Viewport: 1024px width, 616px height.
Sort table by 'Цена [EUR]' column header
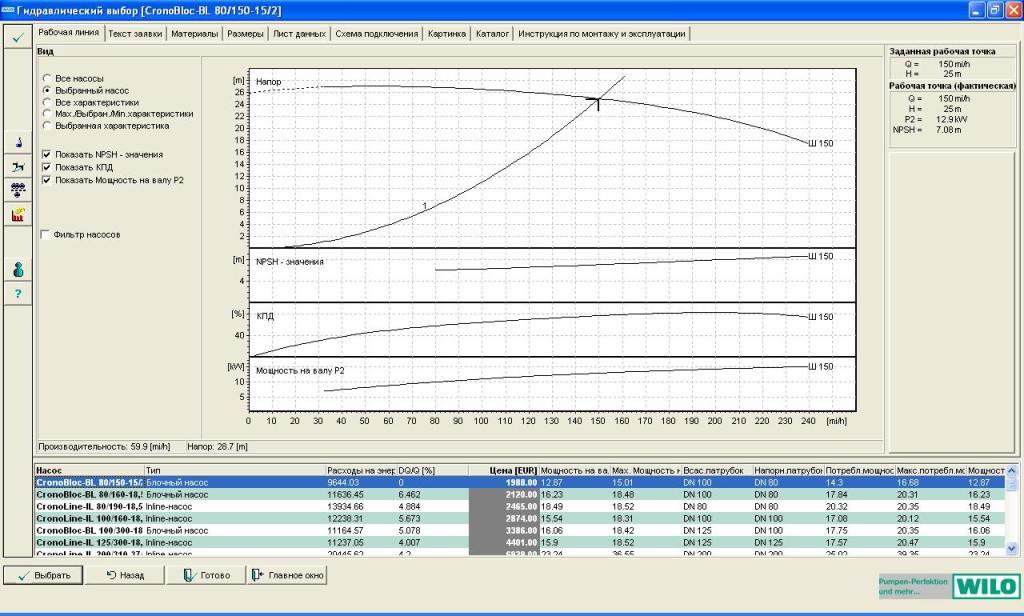pos(504,470)
